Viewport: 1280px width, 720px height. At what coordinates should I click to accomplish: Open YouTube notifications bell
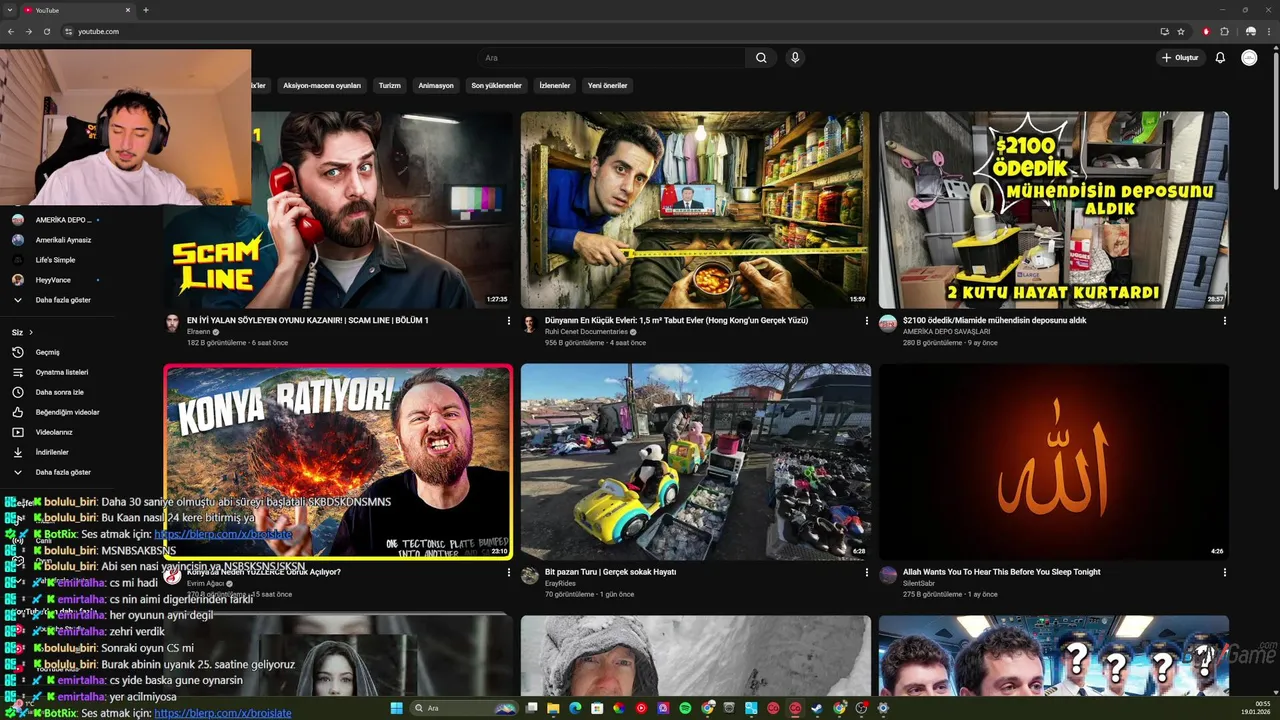1220,58
